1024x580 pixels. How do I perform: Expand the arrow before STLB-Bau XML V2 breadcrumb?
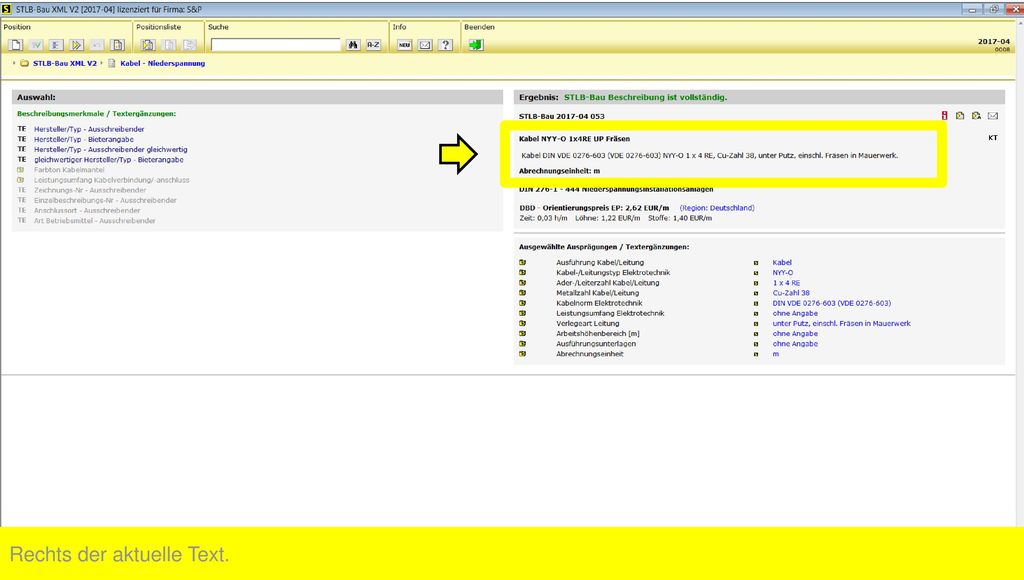(14, 63)
